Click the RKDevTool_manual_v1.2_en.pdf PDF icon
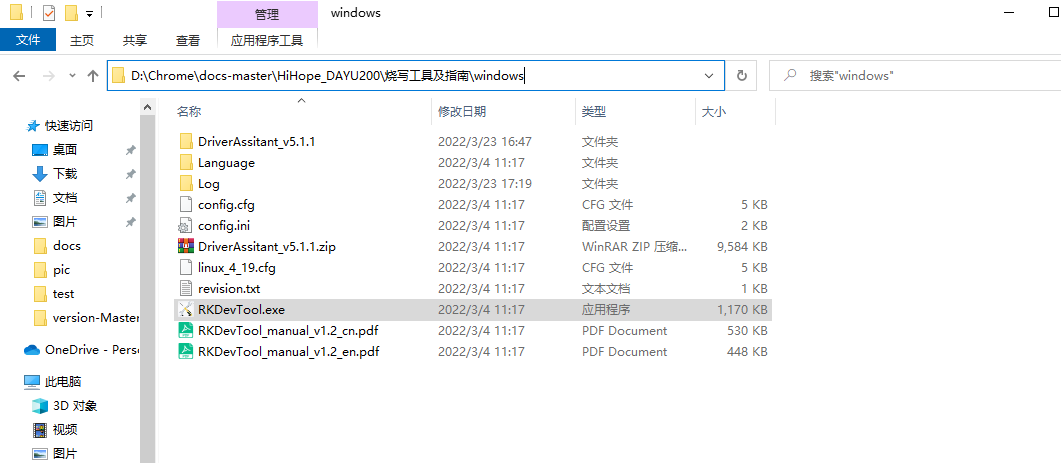The width and height of the screenshot is (1061, 463). [x=186, y=351]
